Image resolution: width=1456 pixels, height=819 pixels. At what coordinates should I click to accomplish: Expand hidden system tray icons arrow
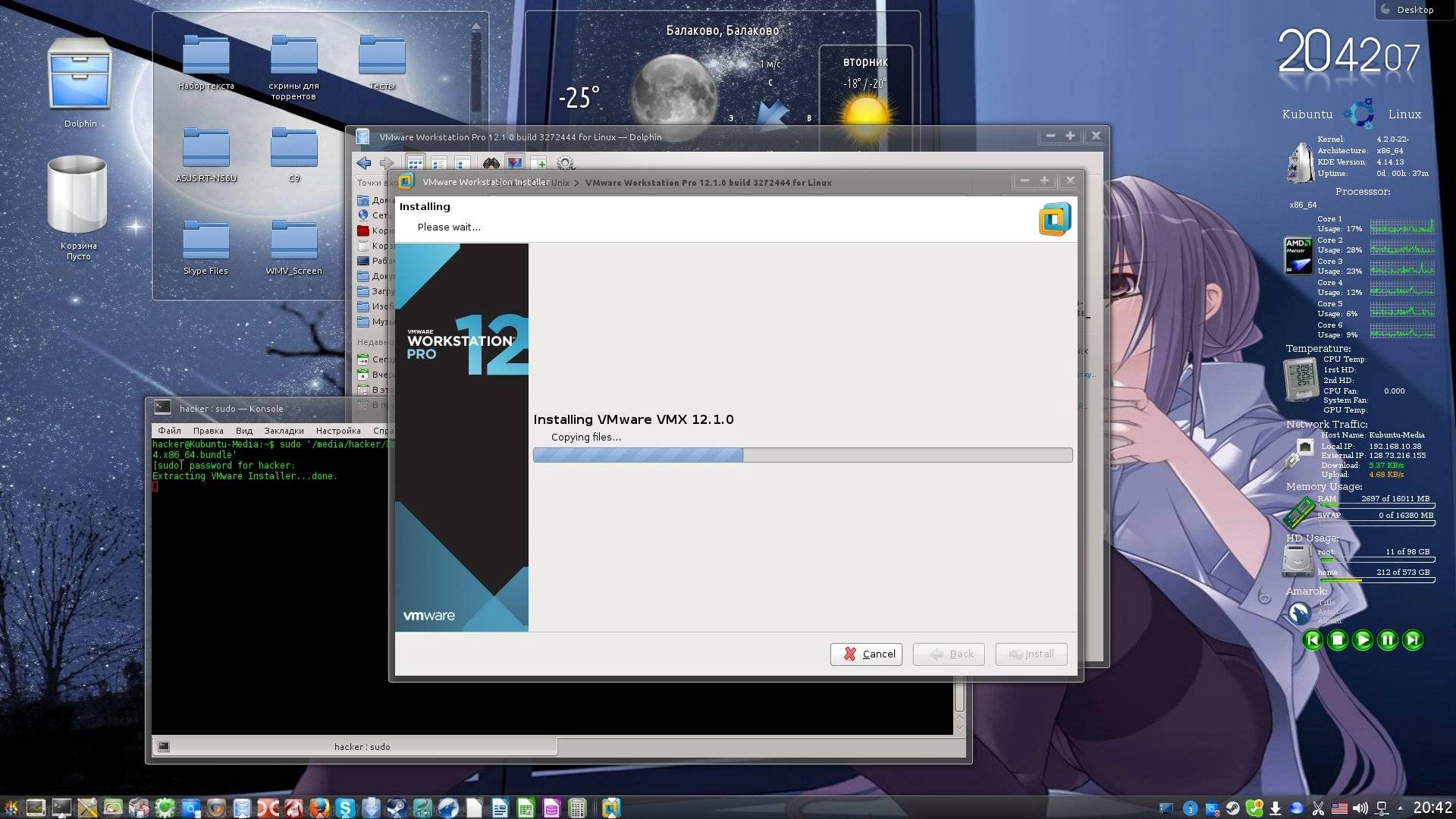tap(1400, 808)
